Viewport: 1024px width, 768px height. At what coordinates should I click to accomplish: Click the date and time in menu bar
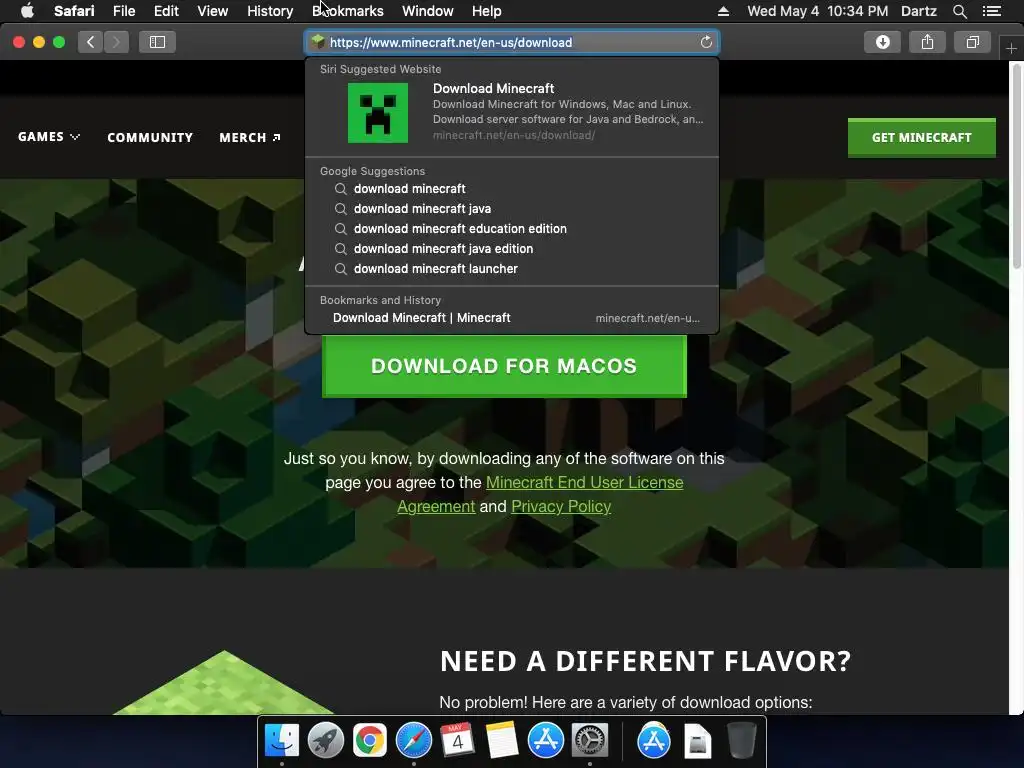coord(818,11)
